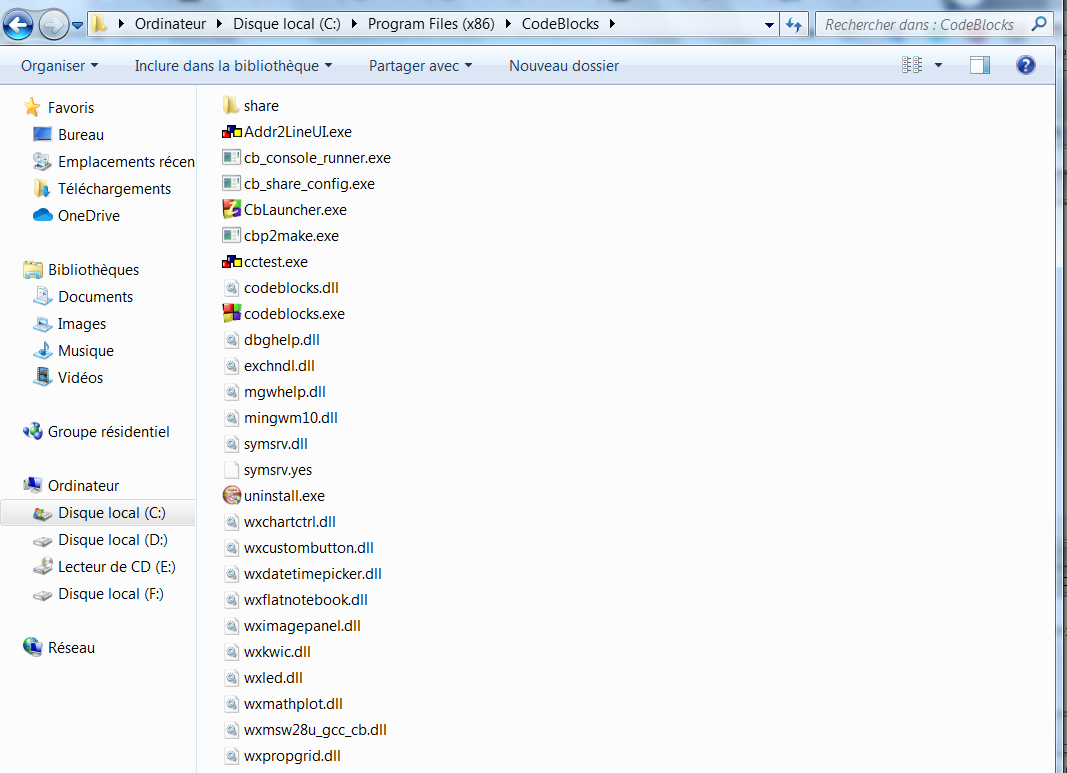Go back with the navigation arrow
The image size is (1067, 773).
18,24
